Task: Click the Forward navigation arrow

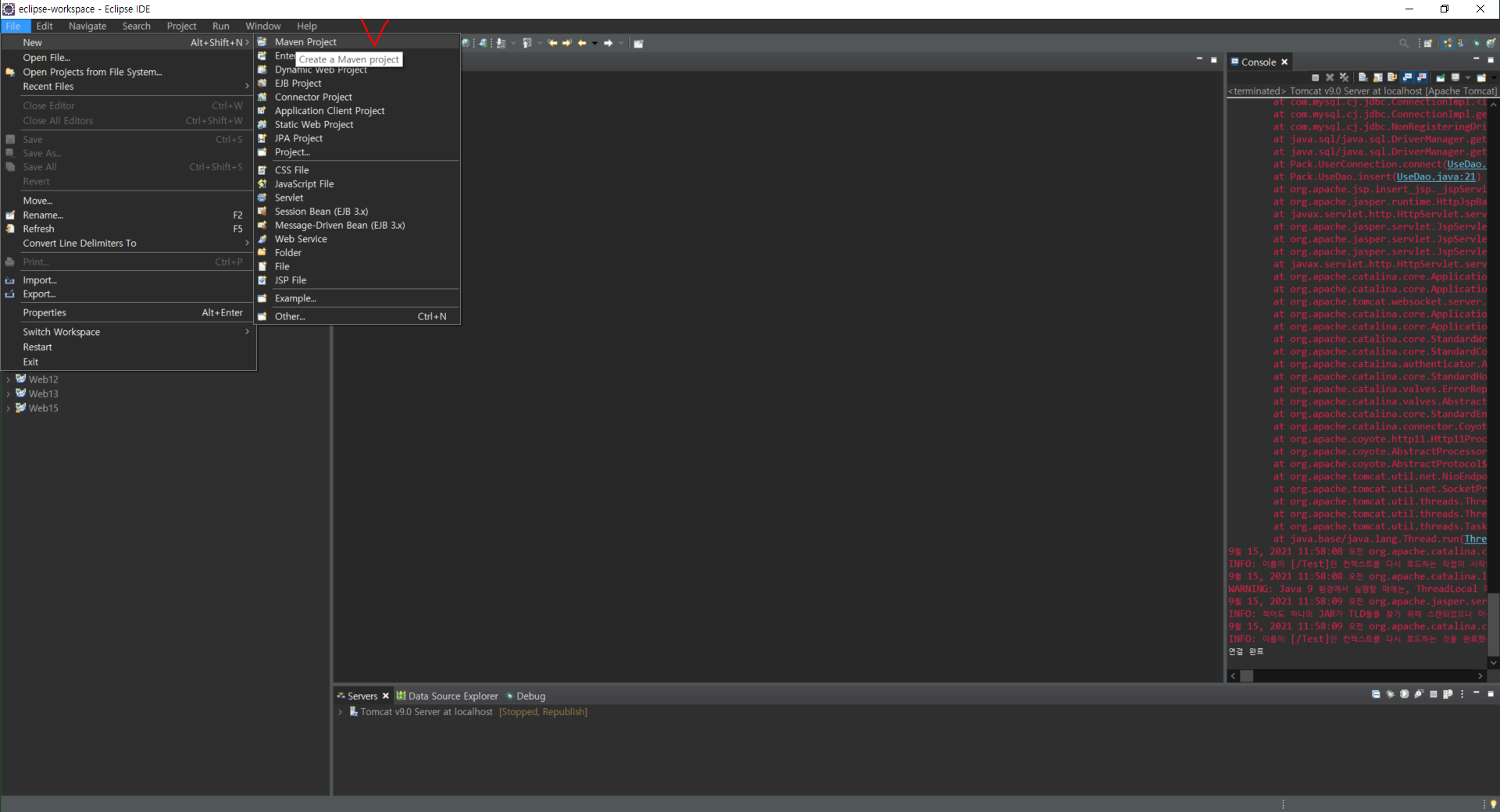Action: [609, 43]
